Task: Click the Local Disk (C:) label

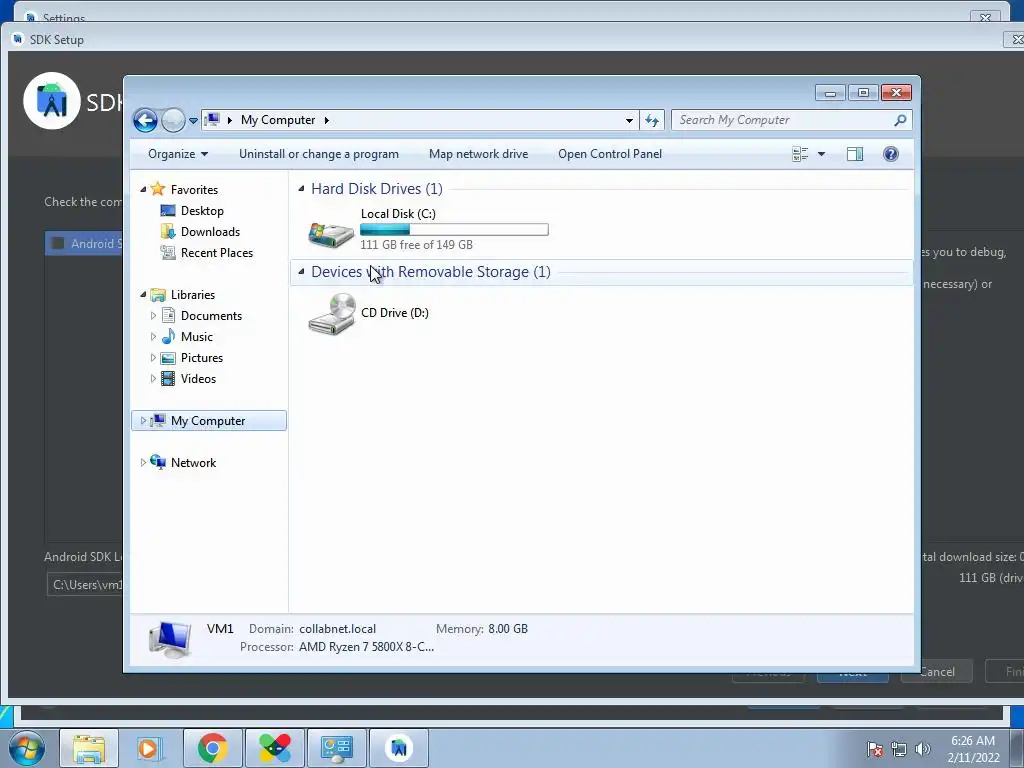Action: point(398,214)
